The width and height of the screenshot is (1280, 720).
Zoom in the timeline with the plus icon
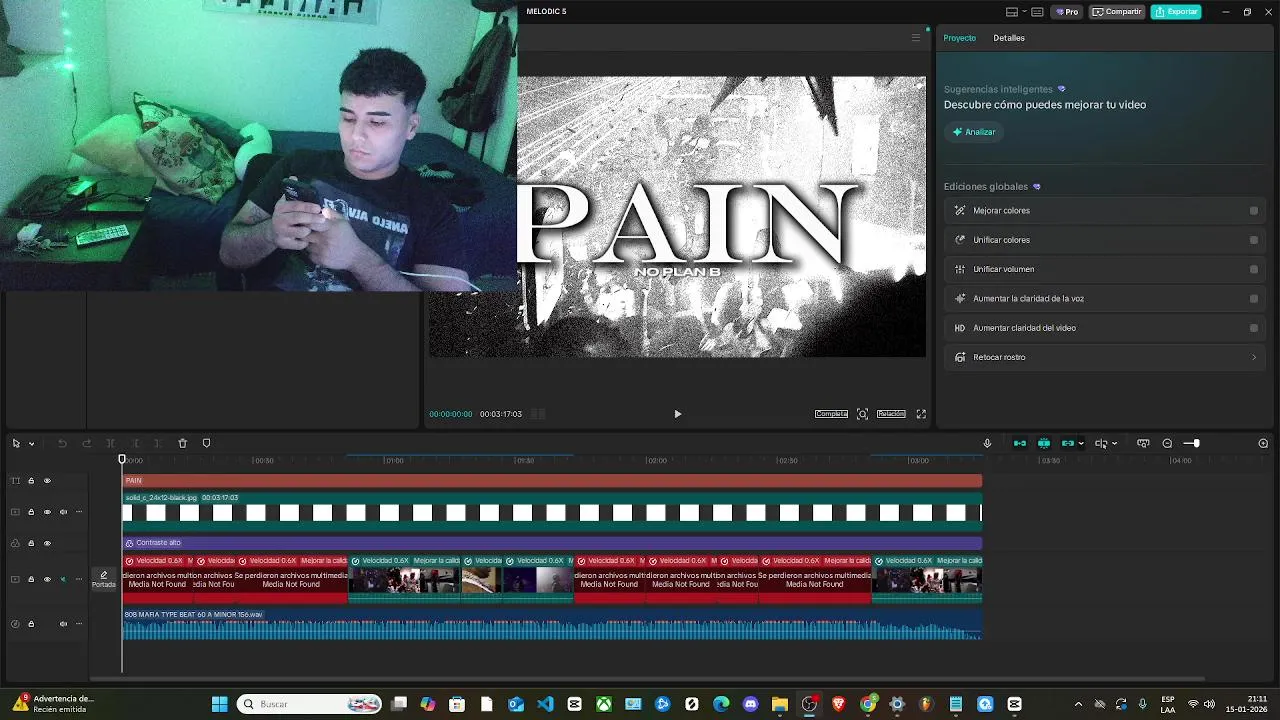(x=1263, y=443)
